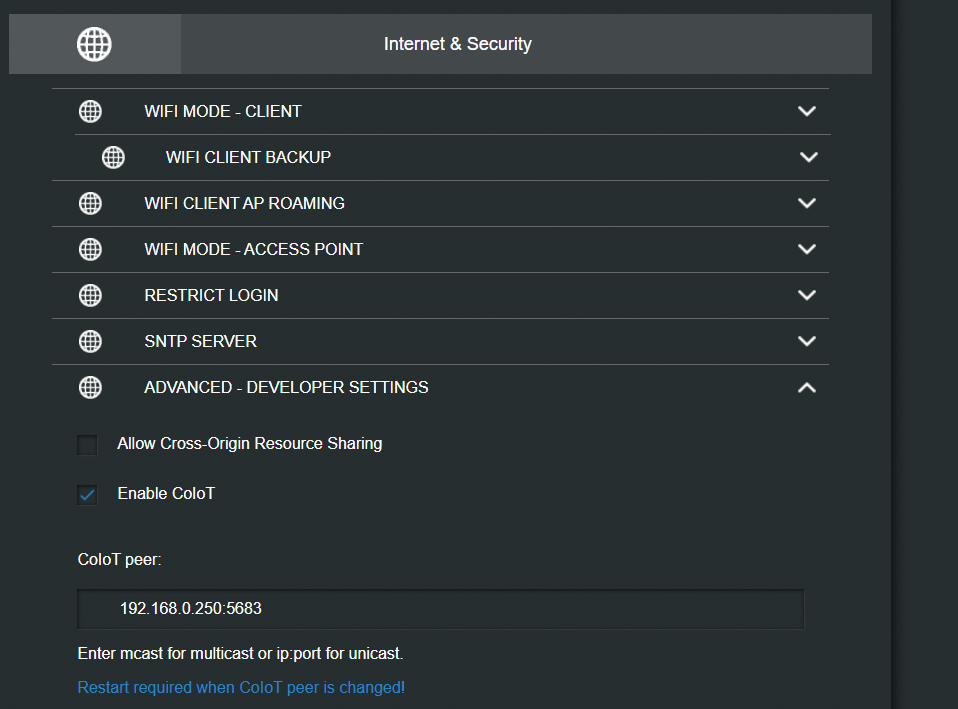This screenshot has width=958, height=709.
Task: Click the Enable CoIoT label text
Action: pos(166,493)
